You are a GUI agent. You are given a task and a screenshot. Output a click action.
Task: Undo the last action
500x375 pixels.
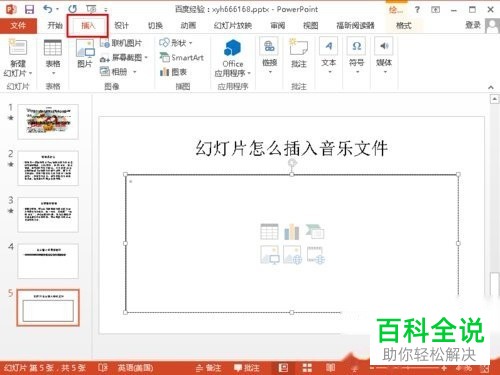[48, 9]
